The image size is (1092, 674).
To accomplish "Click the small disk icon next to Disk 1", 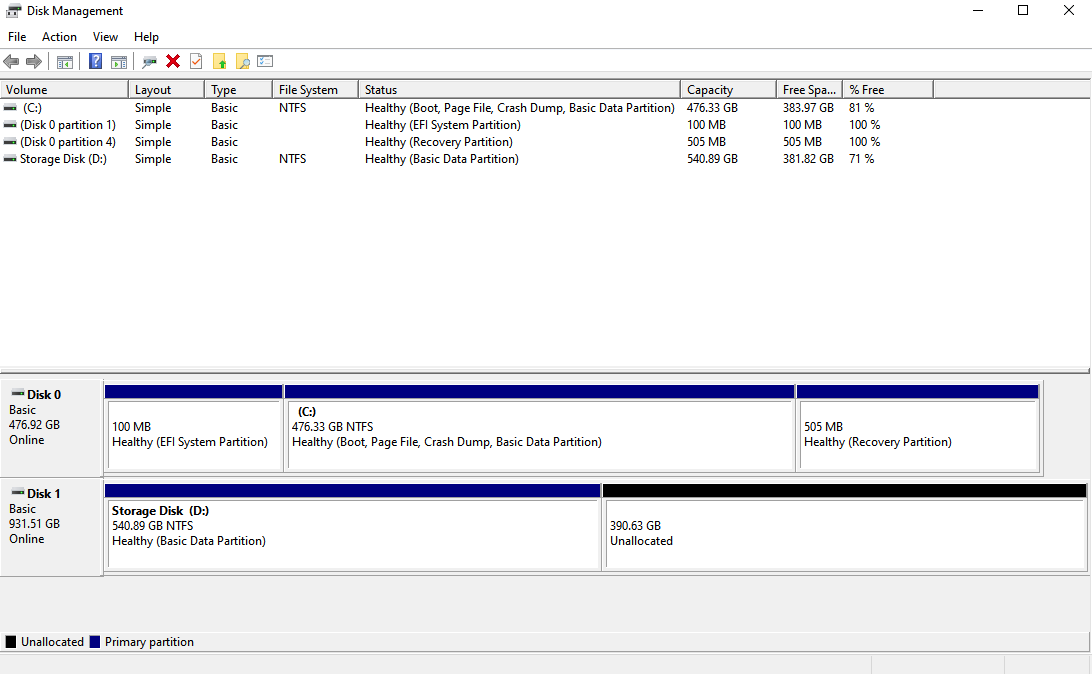I will click(x=18, y=493).
